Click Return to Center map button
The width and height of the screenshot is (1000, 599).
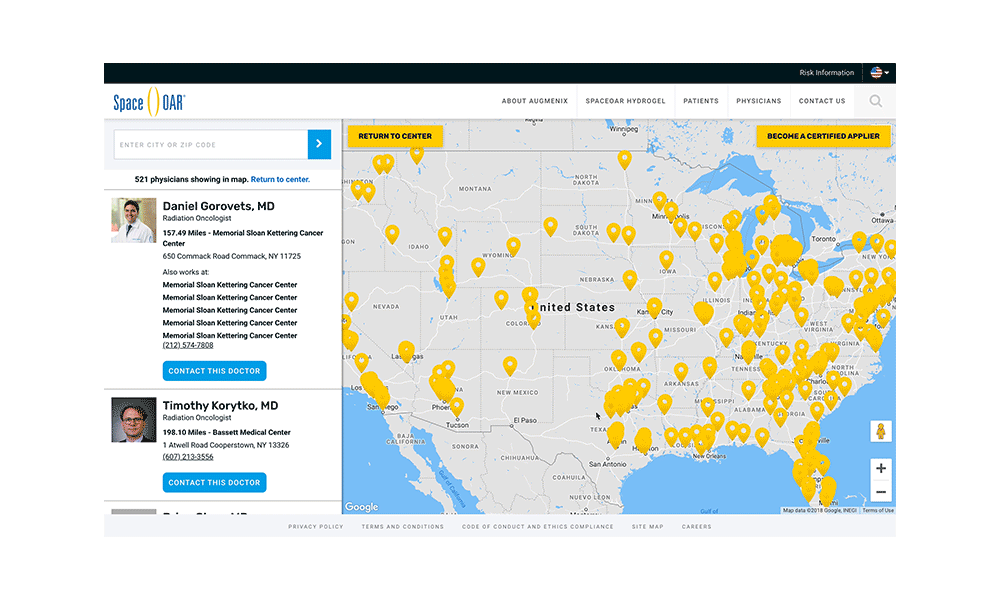395,136
